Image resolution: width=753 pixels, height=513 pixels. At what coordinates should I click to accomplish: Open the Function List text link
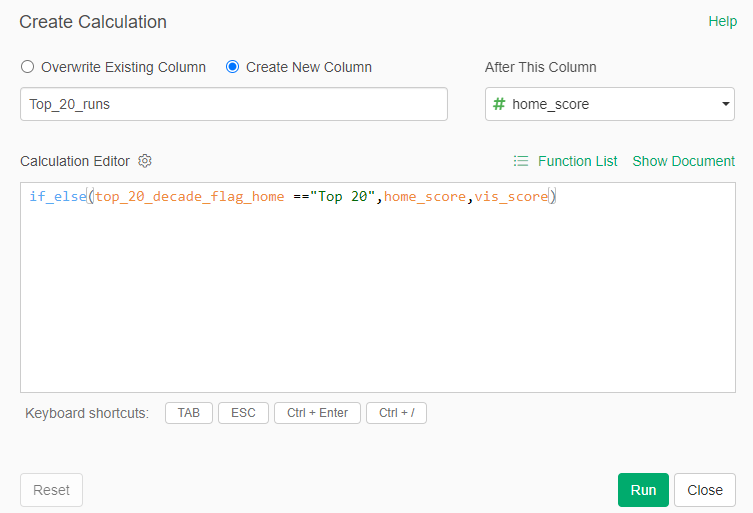[x=577, y=161]
